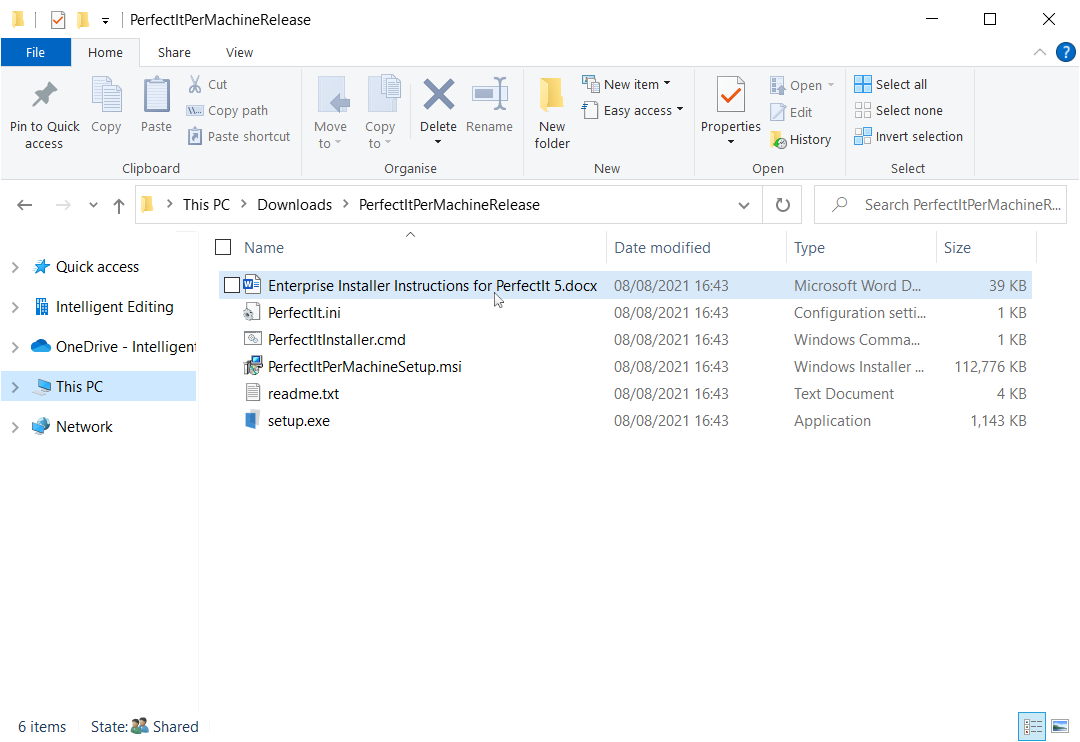1080x742 pixels.
Task: Navigate to This PC in breadcrumb
Action: tap(206, 205)
